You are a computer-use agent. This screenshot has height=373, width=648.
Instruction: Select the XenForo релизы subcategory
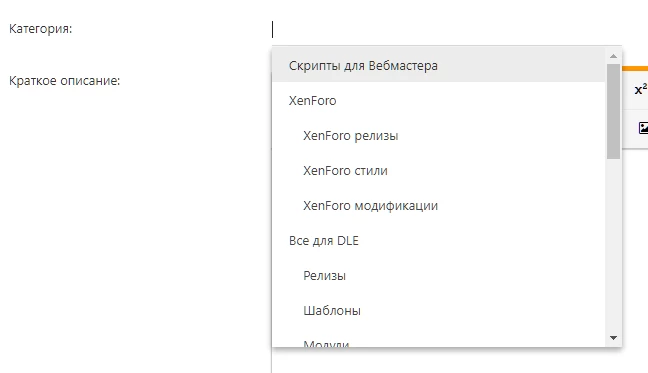pos(438,135)
